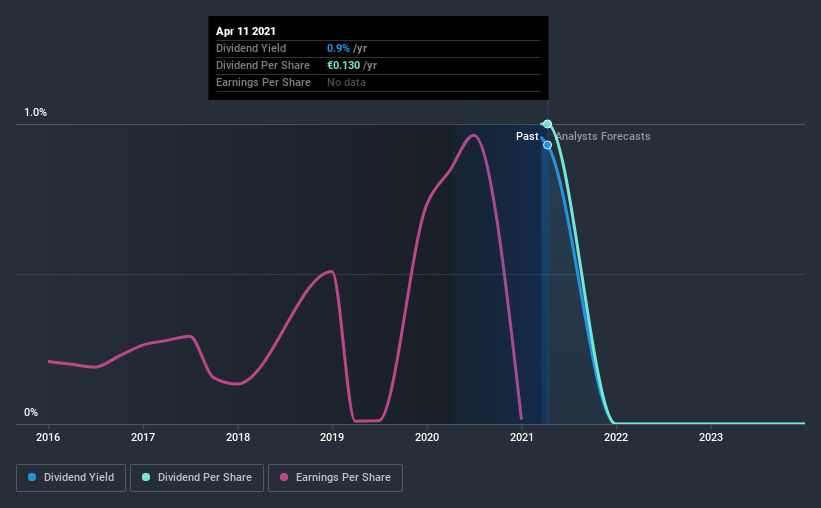The width and height of the screenshot is (821, 508).
Task: Click the 2016 x-axis year label
Action: [x=48, y=437]
